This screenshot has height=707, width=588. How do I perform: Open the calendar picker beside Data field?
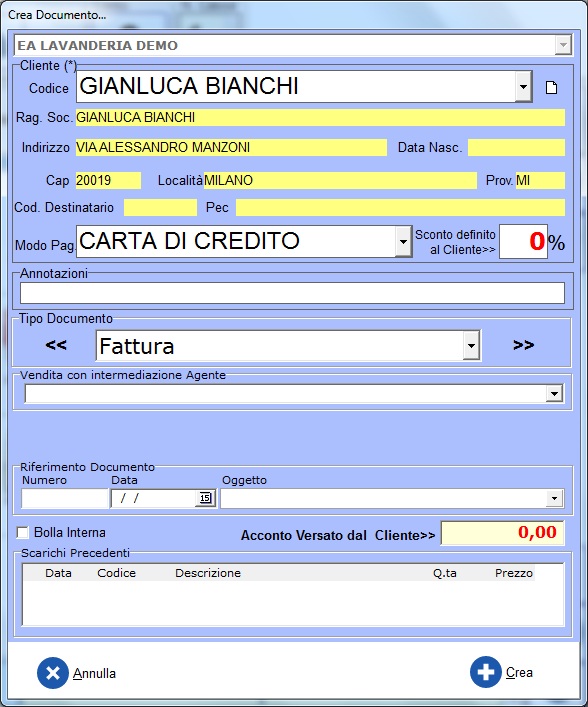click(205, 498)
